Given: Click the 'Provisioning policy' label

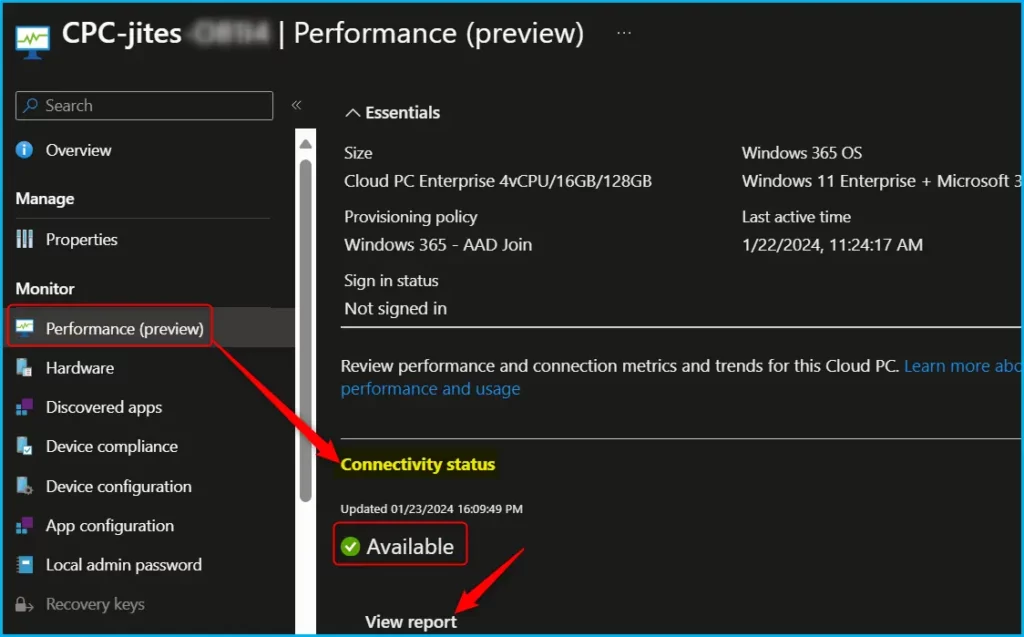Looking at the screenshot, I should [411, 217].
